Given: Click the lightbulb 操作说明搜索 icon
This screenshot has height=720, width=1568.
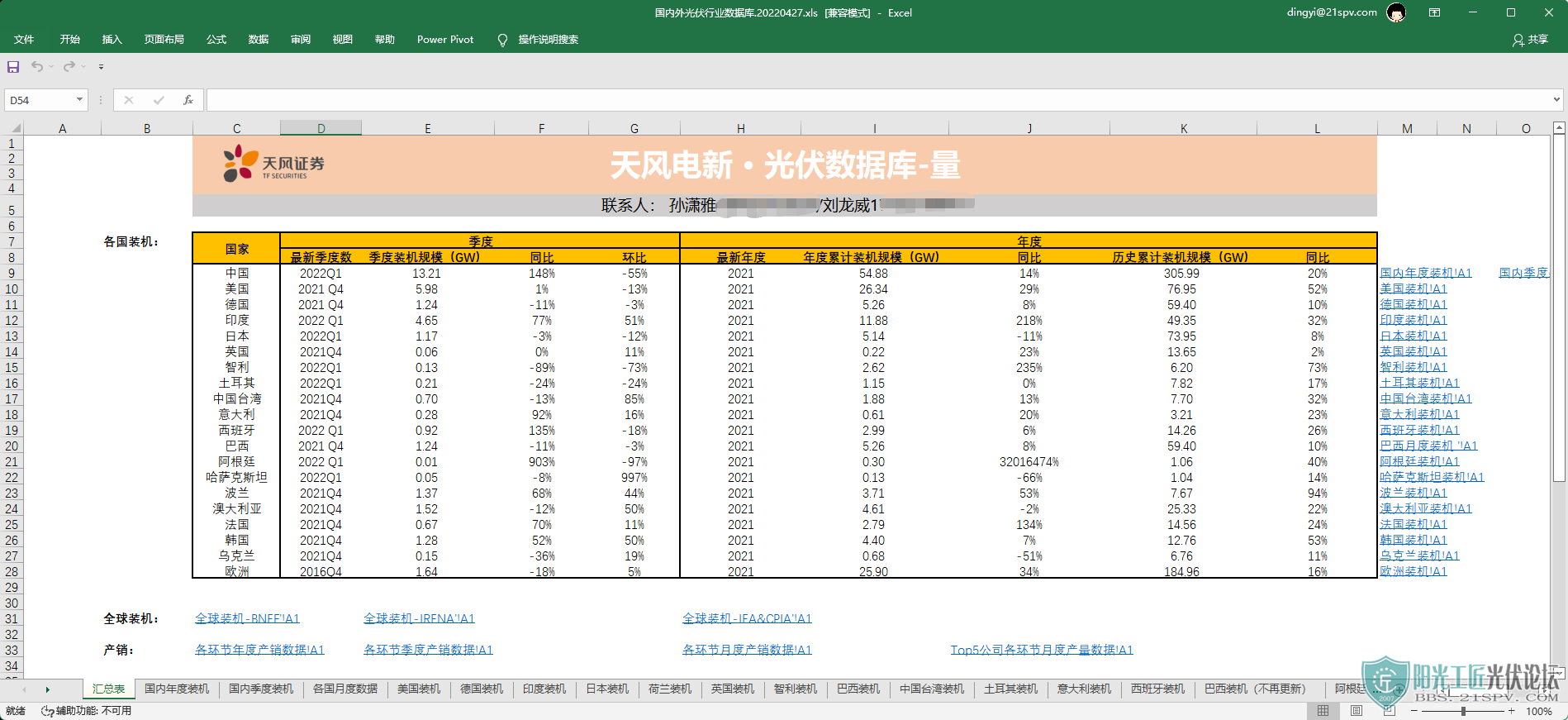Looking at the screenshot, I should [x=502, y=40].
